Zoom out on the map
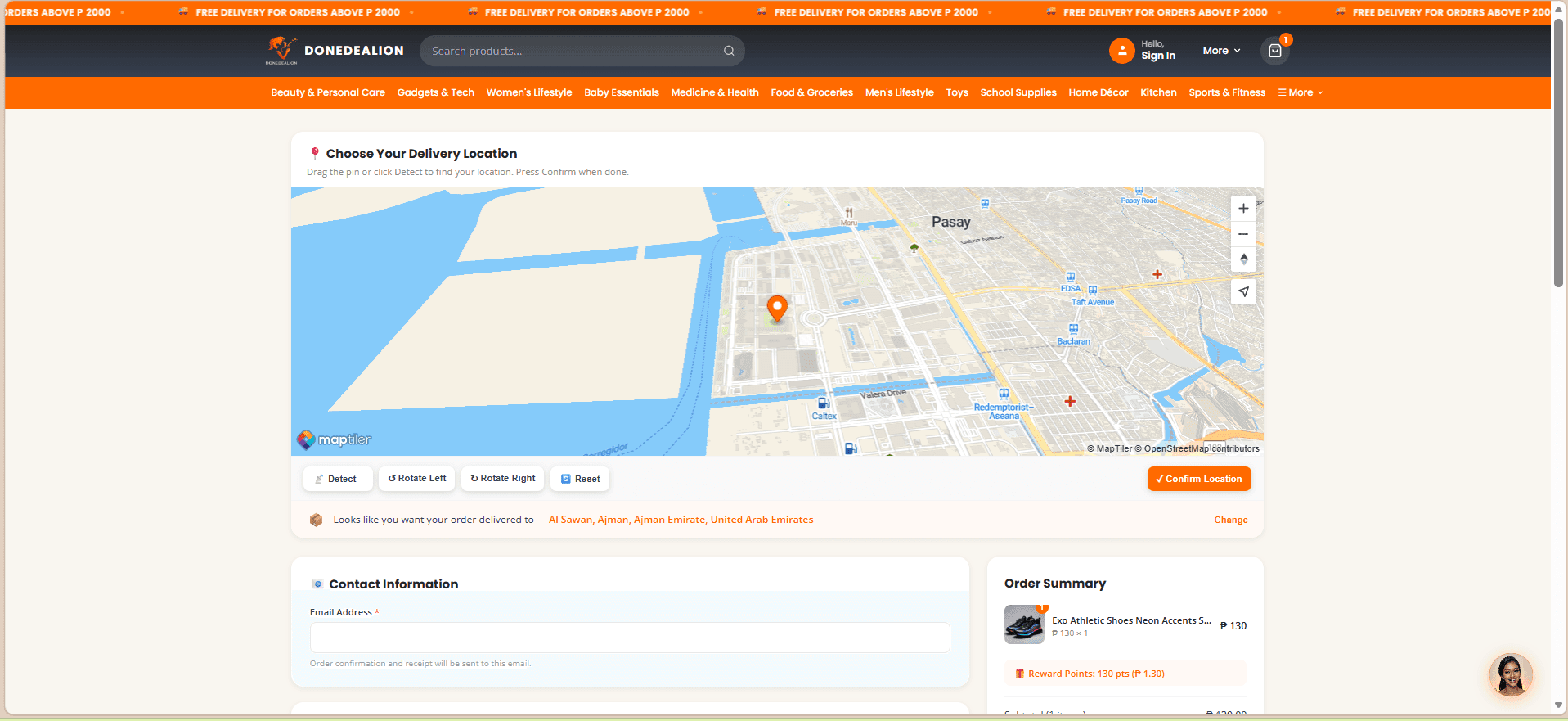This screenshot has height=721, width=1568. 1243,234
